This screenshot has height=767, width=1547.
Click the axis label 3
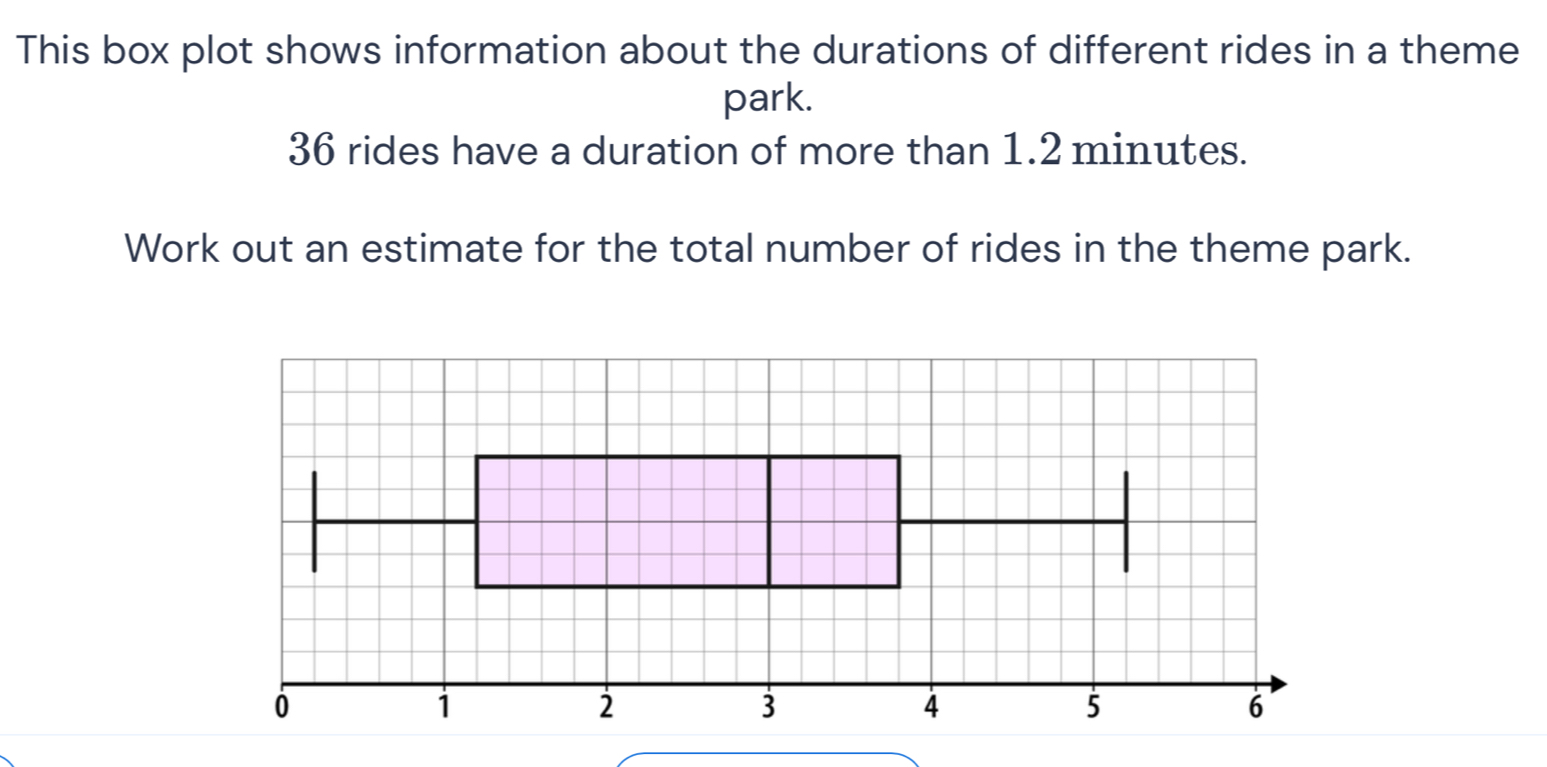pos(769,708)
